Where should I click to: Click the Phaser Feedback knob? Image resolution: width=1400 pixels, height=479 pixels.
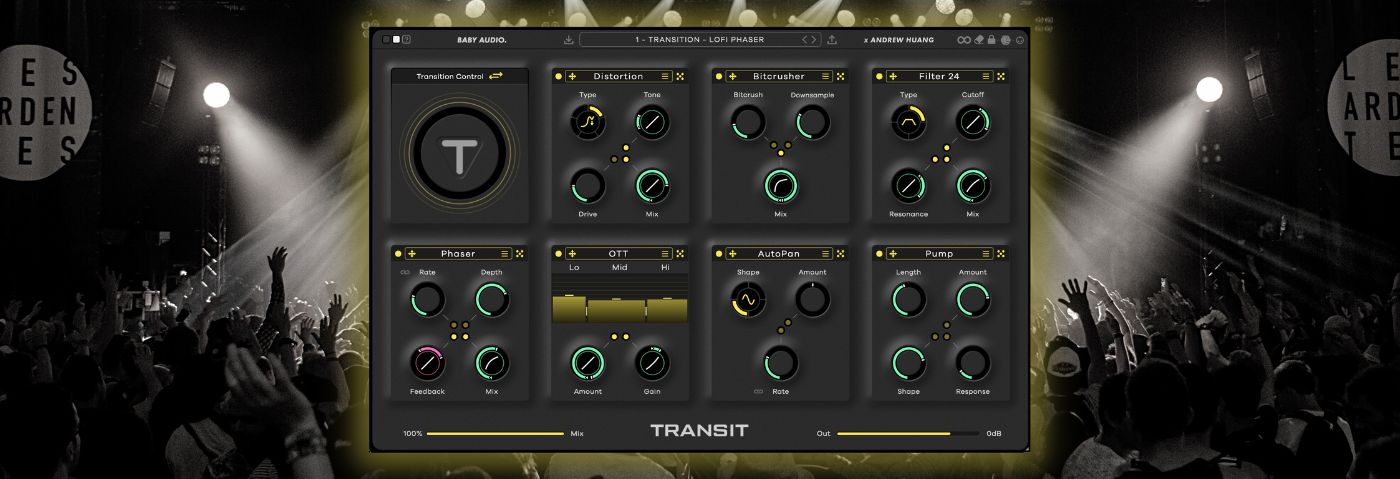pos(427,362)
